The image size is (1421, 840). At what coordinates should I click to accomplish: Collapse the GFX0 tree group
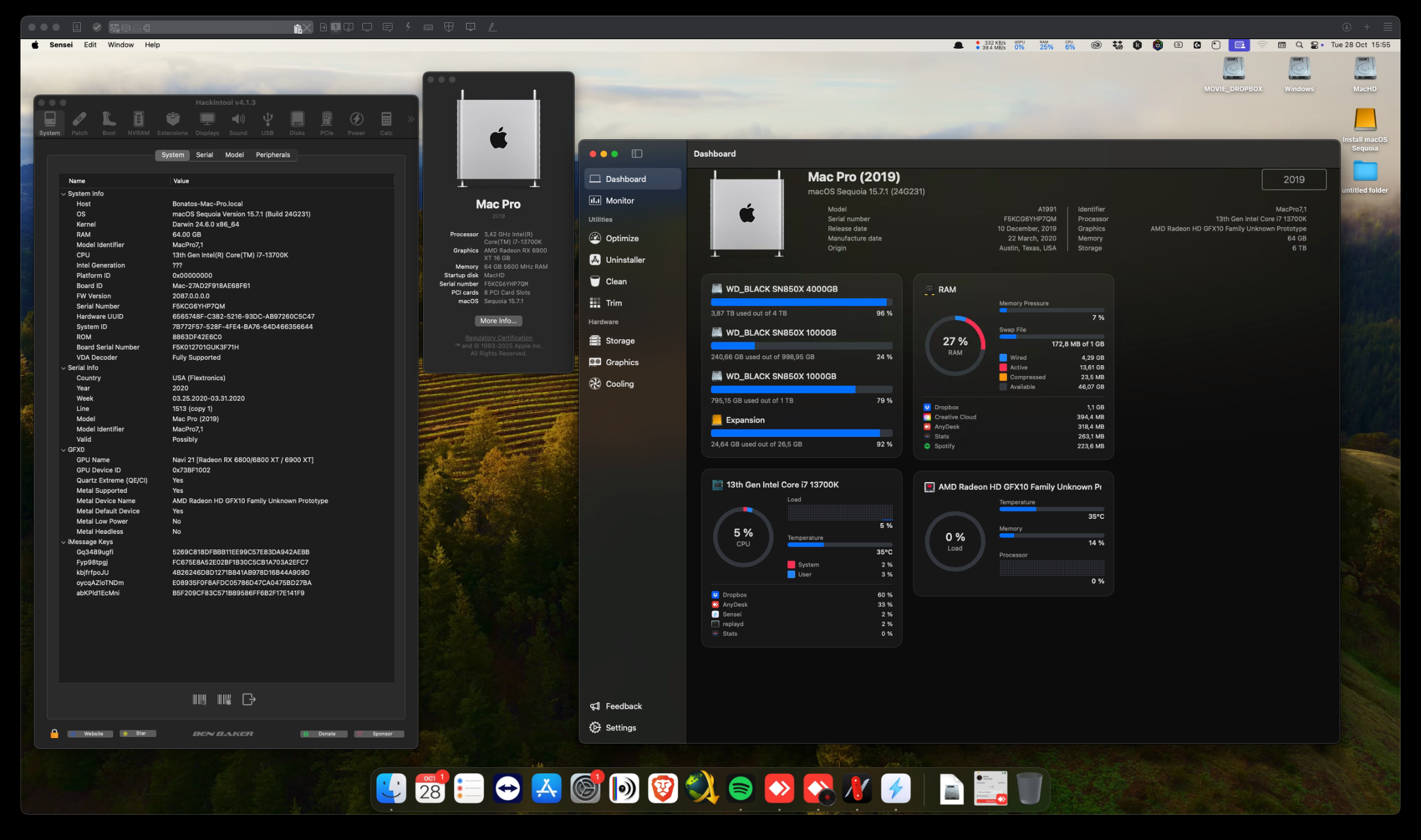coord(63,450)
